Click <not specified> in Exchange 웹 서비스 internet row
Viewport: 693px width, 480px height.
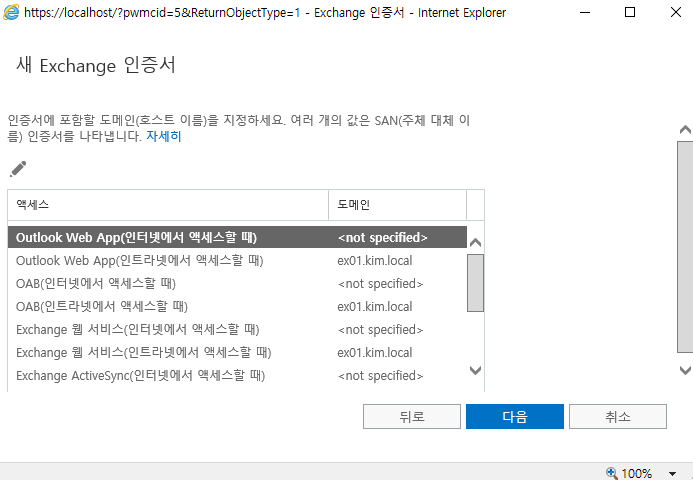pyautogui.click(x=381, y=329)
